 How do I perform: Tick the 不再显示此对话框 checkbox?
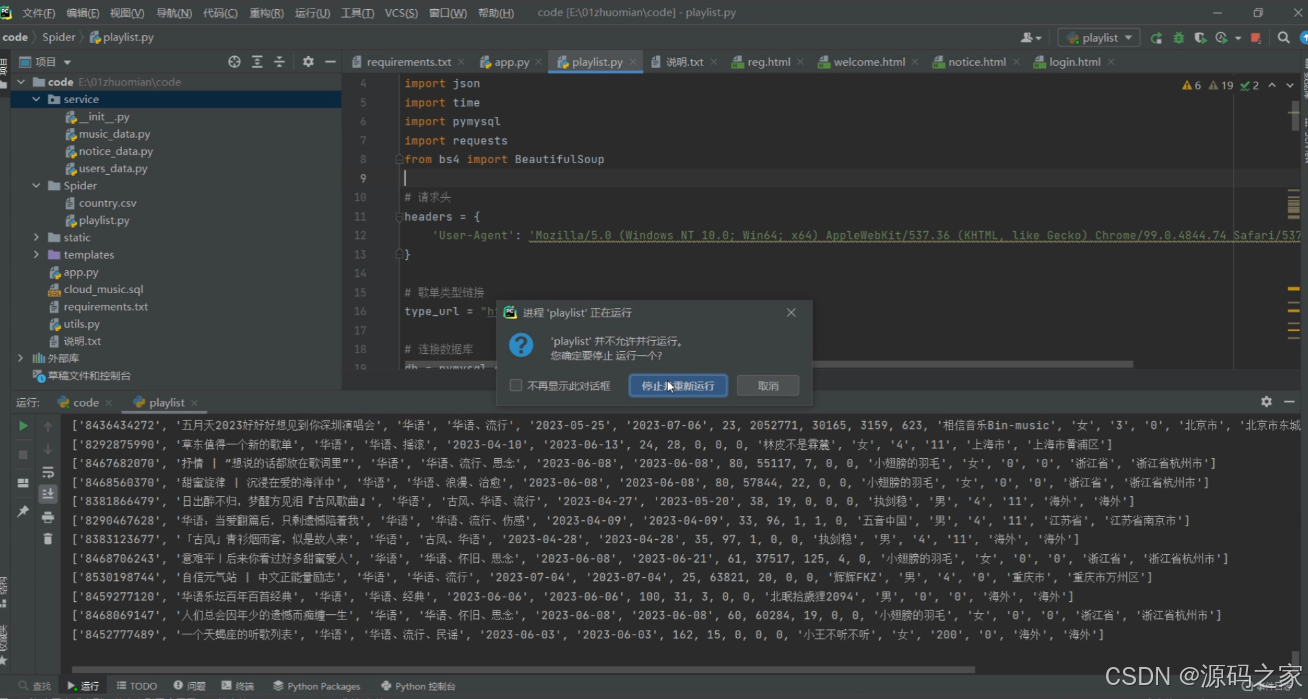point(516,386)
